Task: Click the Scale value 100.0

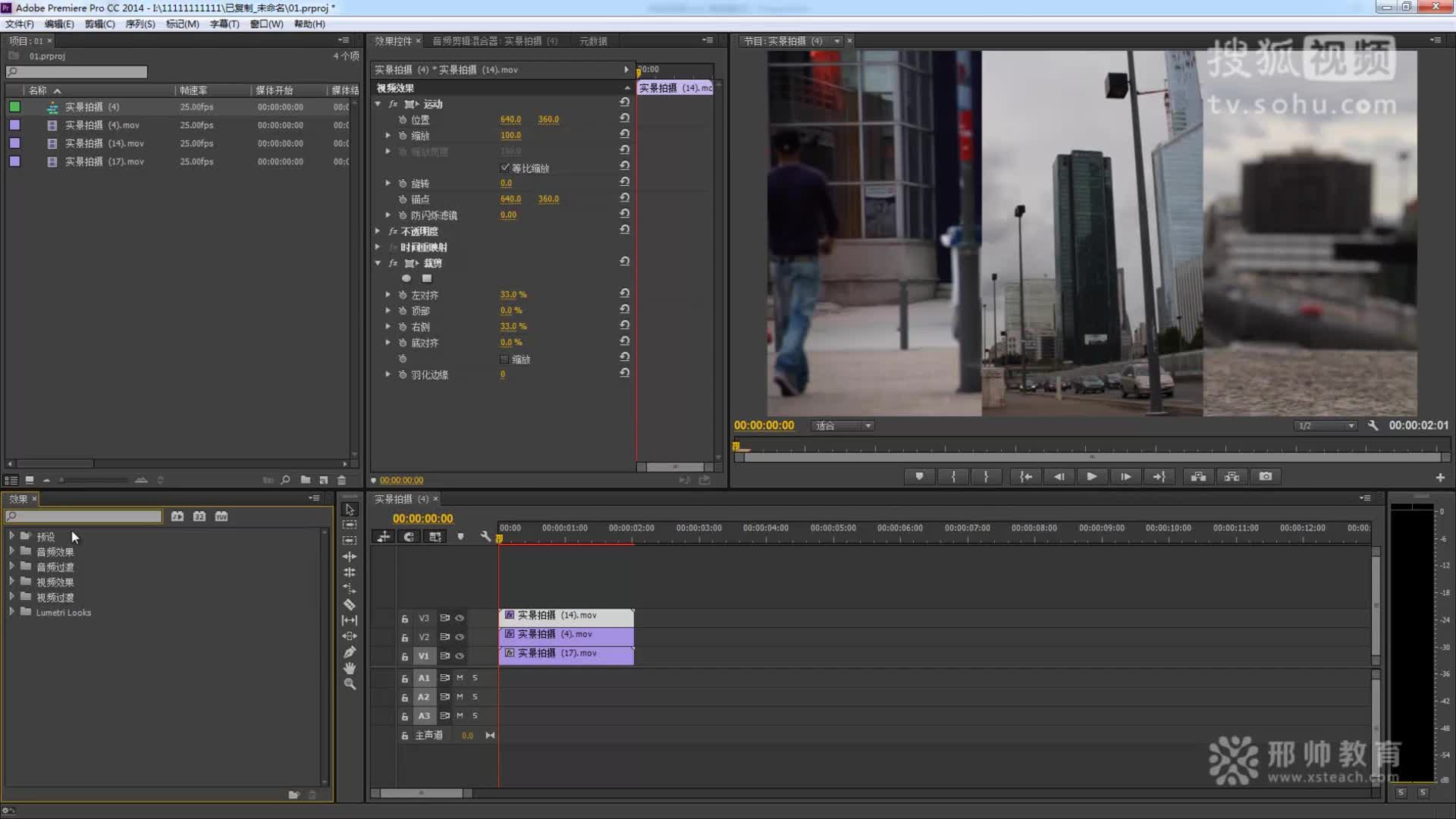Action: pos(510,135)
